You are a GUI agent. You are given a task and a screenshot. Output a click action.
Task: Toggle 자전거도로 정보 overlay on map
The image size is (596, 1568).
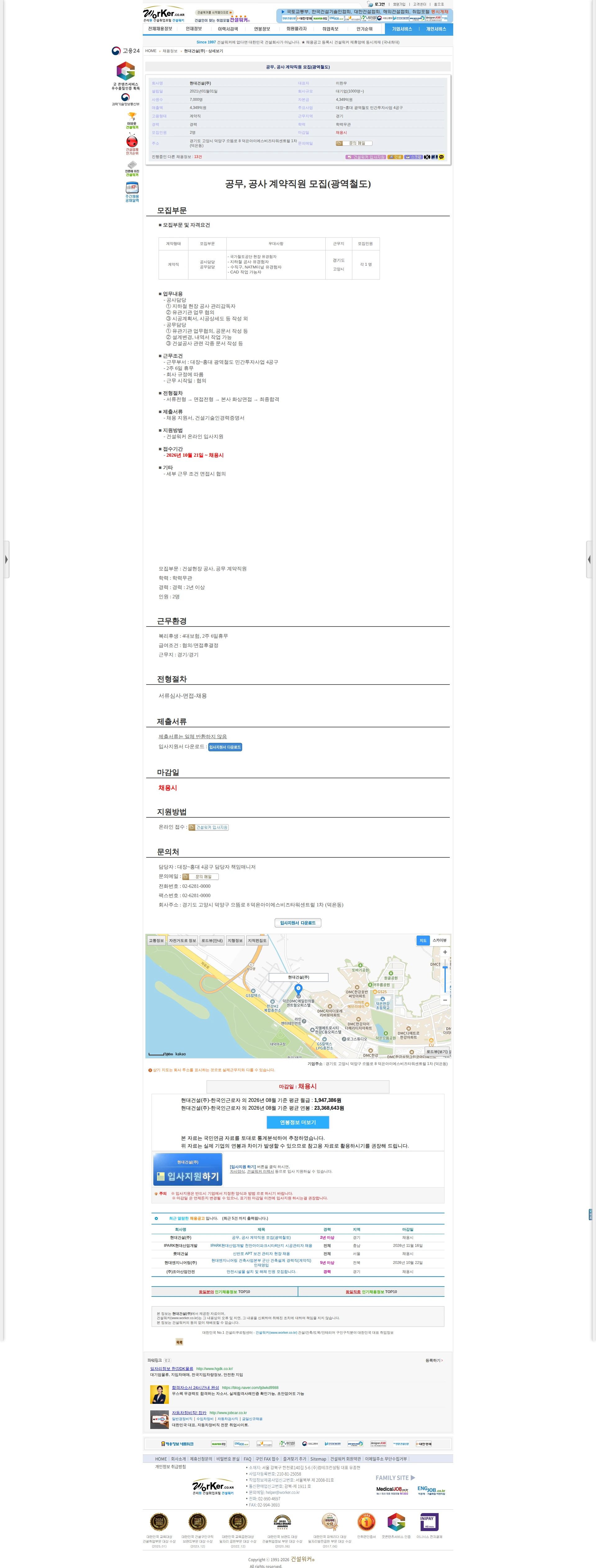(x=183, y=941)
